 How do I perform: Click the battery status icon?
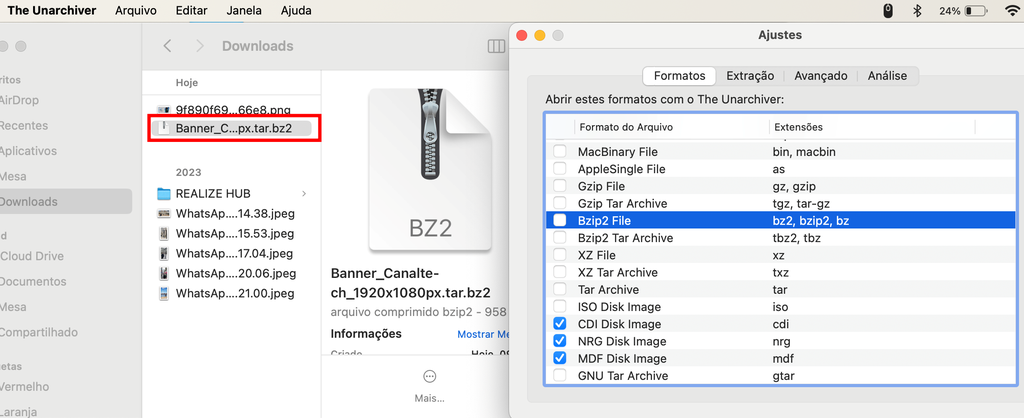976,11
